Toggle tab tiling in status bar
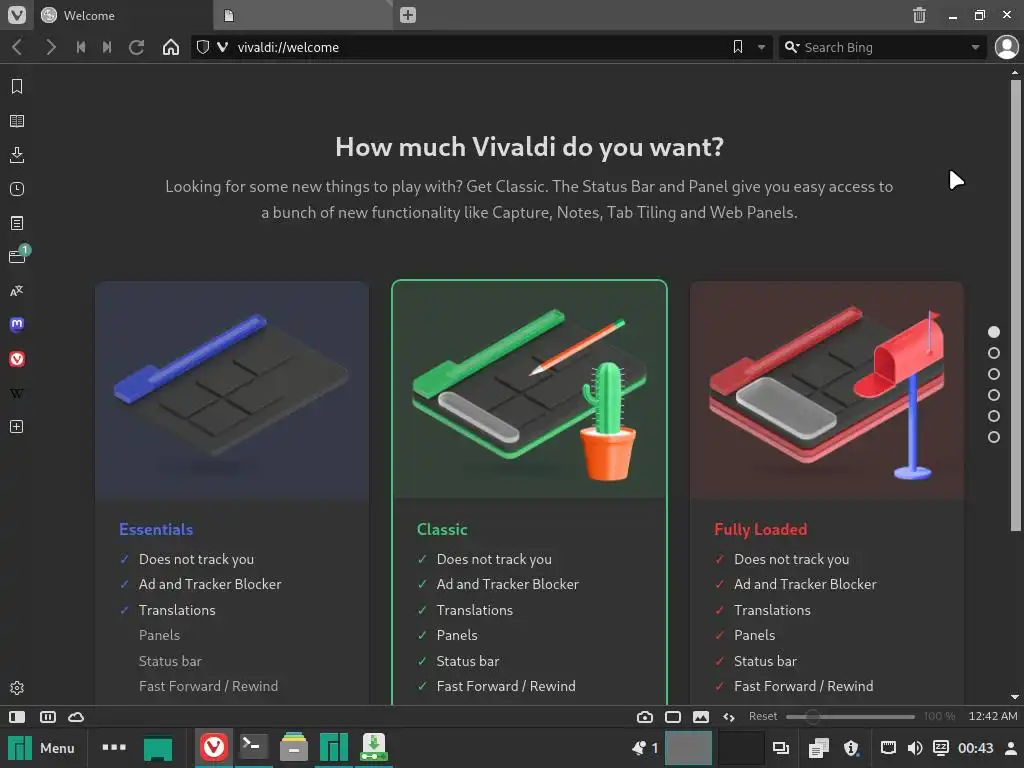This screenshot has height=768, width=1024. click(x=48, y=717)
